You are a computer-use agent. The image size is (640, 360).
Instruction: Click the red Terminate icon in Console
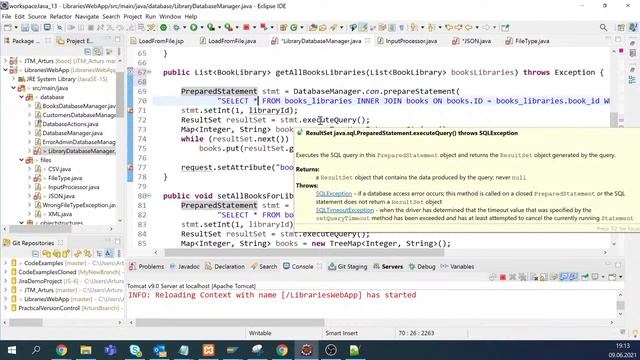502,277
